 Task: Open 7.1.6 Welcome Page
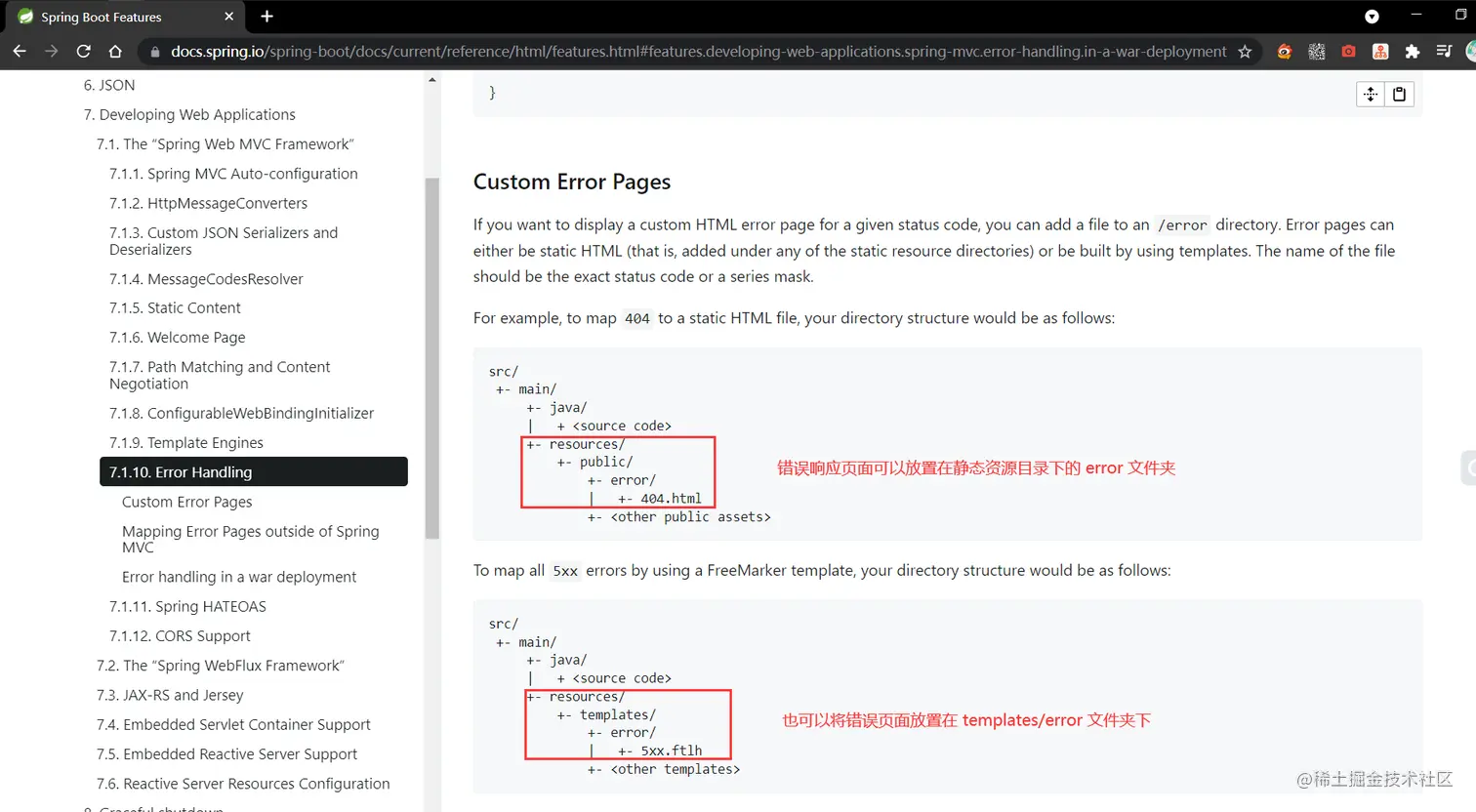tap(177, 338)
